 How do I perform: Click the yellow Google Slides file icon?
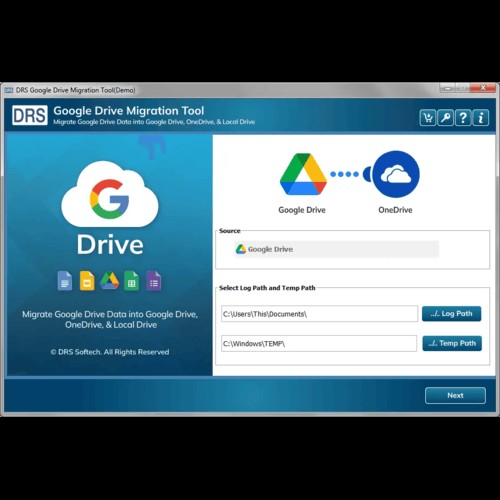tap(87, 281)
